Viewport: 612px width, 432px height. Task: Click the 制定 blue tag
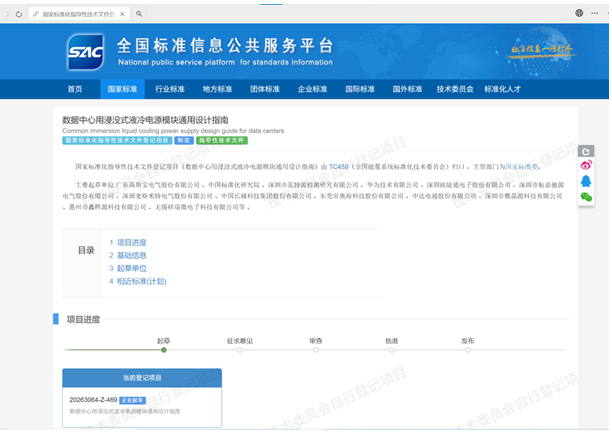(183, 140)
